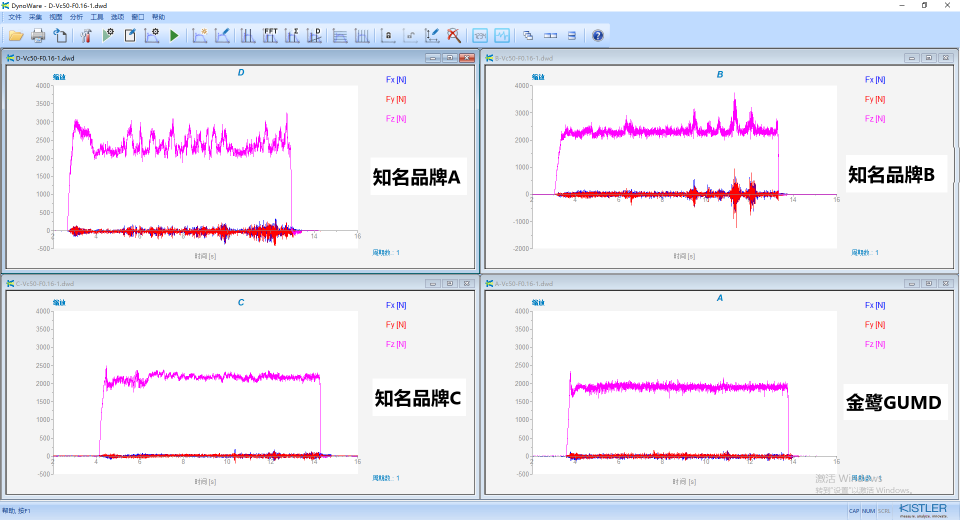Click the 时间 [s] axis label in graph C
The height and width of the screenshot is (520, 960).
click(x=205, y=482)
